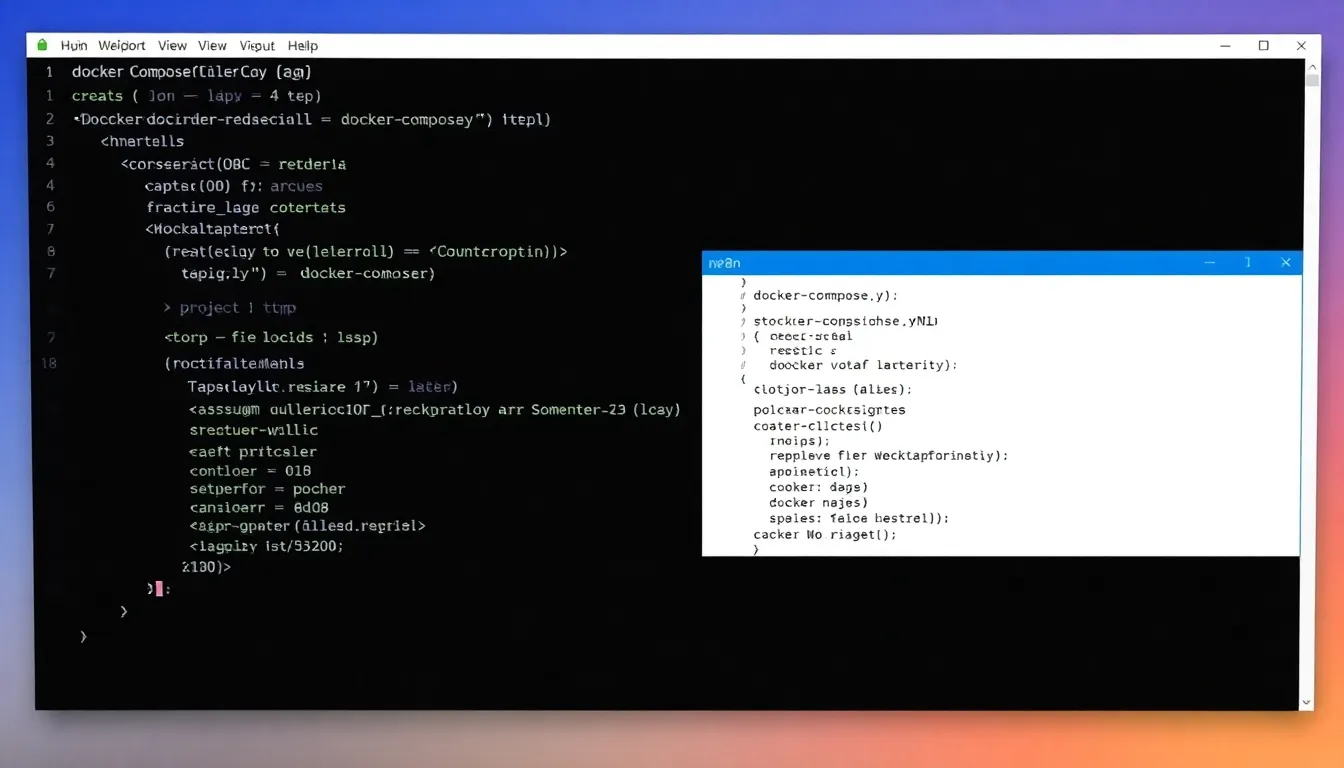Collapse the bracket at line 4 corseeract

pos(127,163)
